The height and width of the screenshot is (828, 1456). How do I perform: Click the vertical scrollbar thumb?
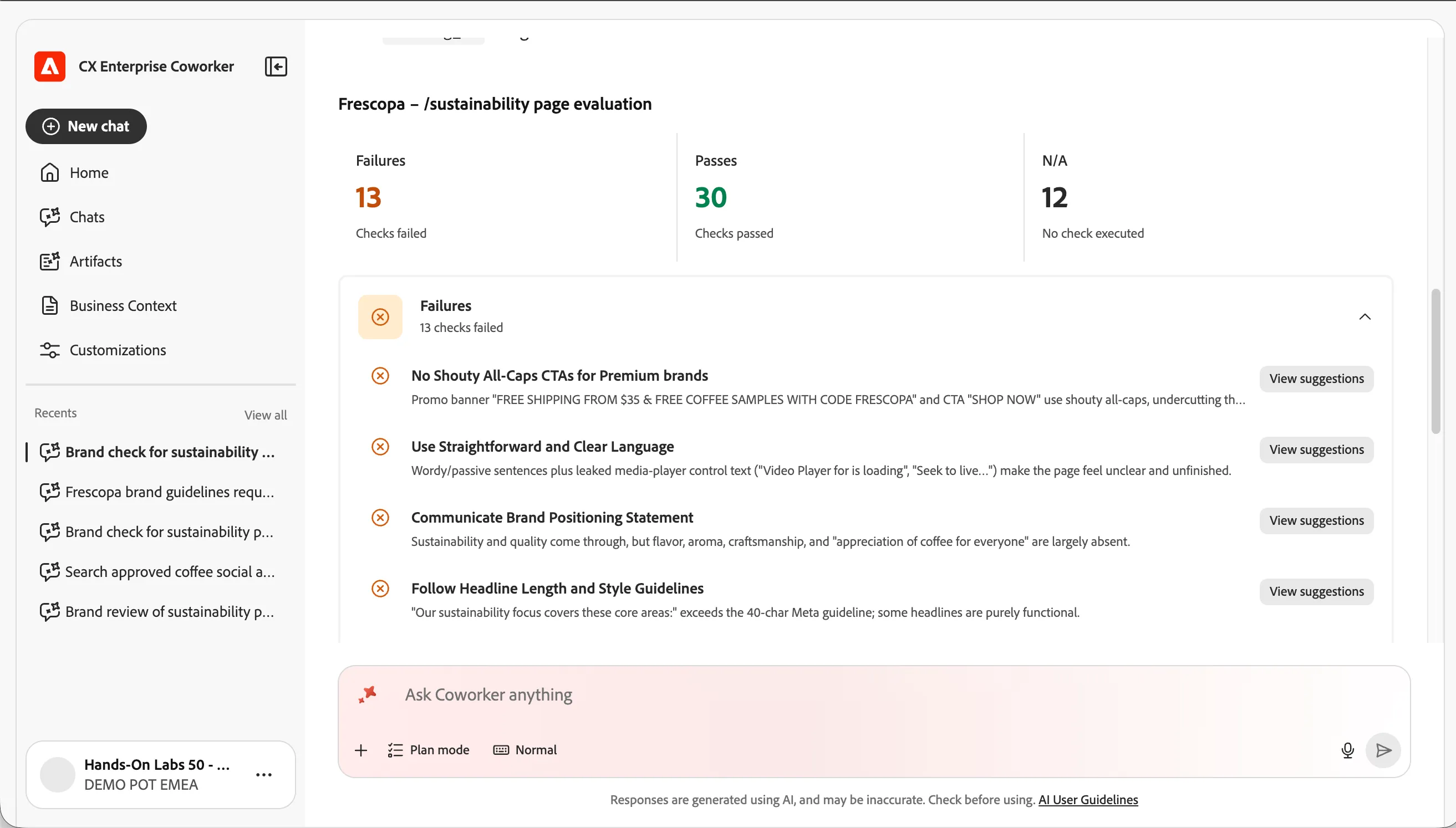click(x=1435, y=362)
